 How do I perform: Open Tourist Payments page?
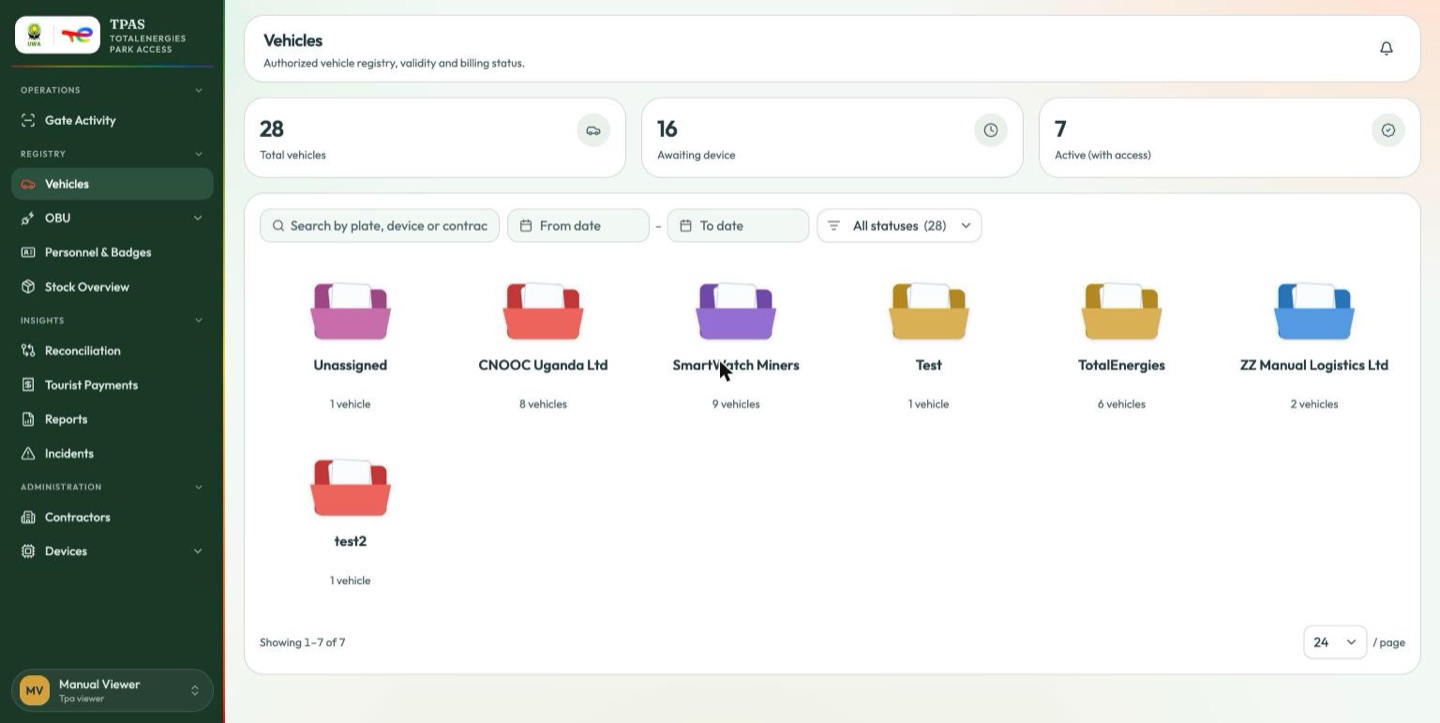112,385
